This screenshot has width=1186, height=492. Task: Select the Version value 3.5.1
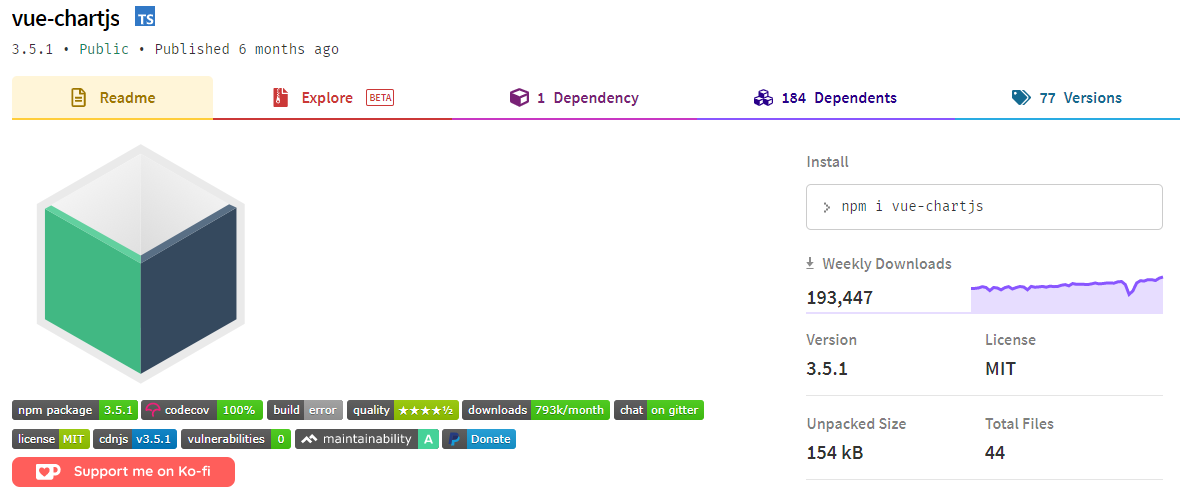tap(827, 369)
